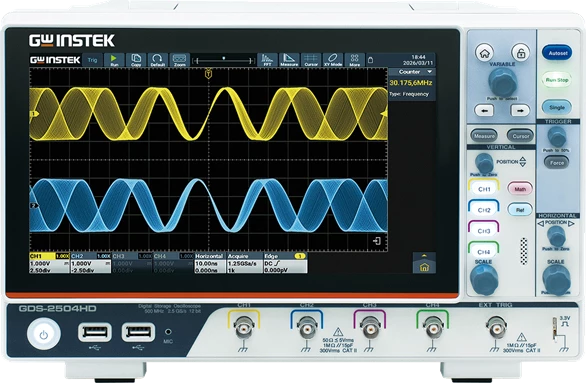This screenshot has height=383, width=586.
Task: Push the vertical SCALE knob
Action: pyautogui.click(x=484, y=280)
